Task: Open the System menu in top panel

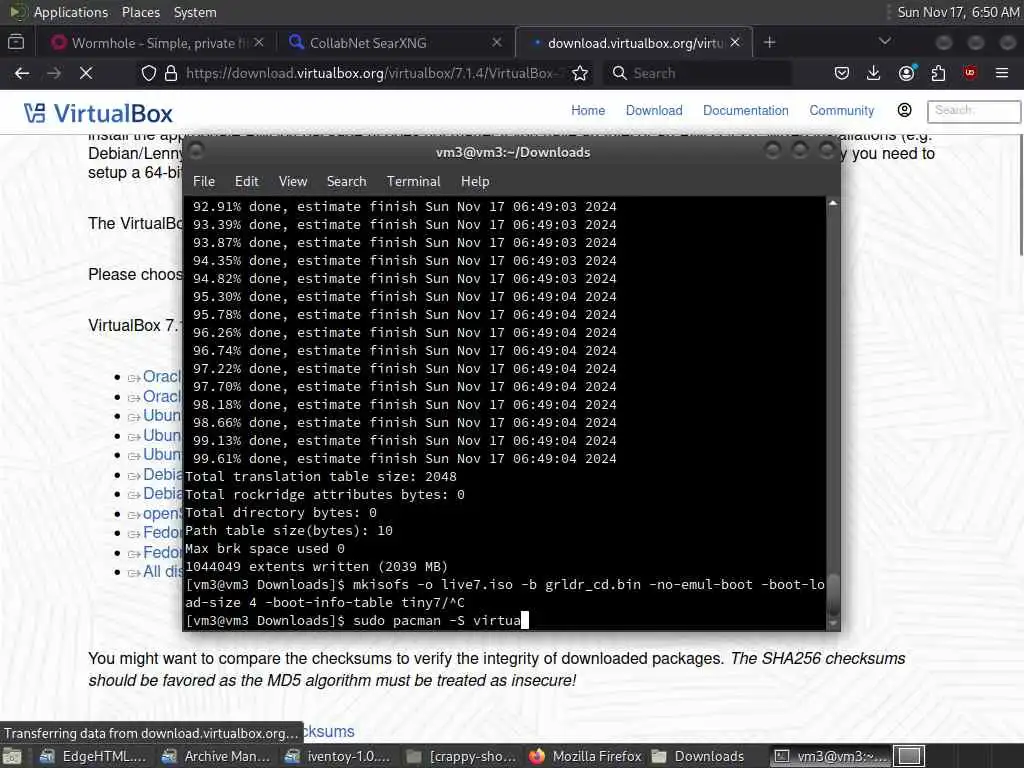Action: point(195,12)
